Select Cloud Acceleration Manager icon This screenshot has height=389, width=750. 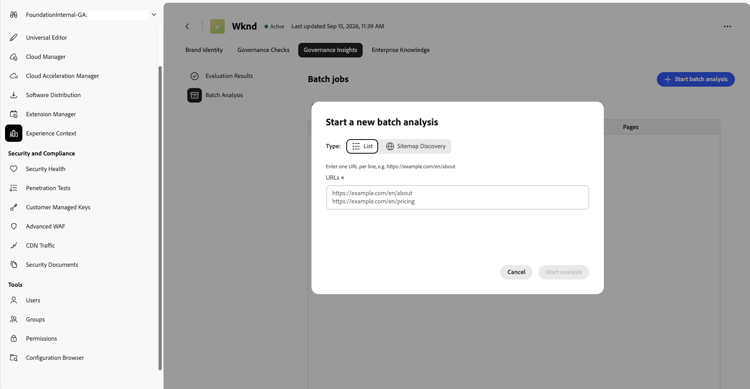[14, 76]
